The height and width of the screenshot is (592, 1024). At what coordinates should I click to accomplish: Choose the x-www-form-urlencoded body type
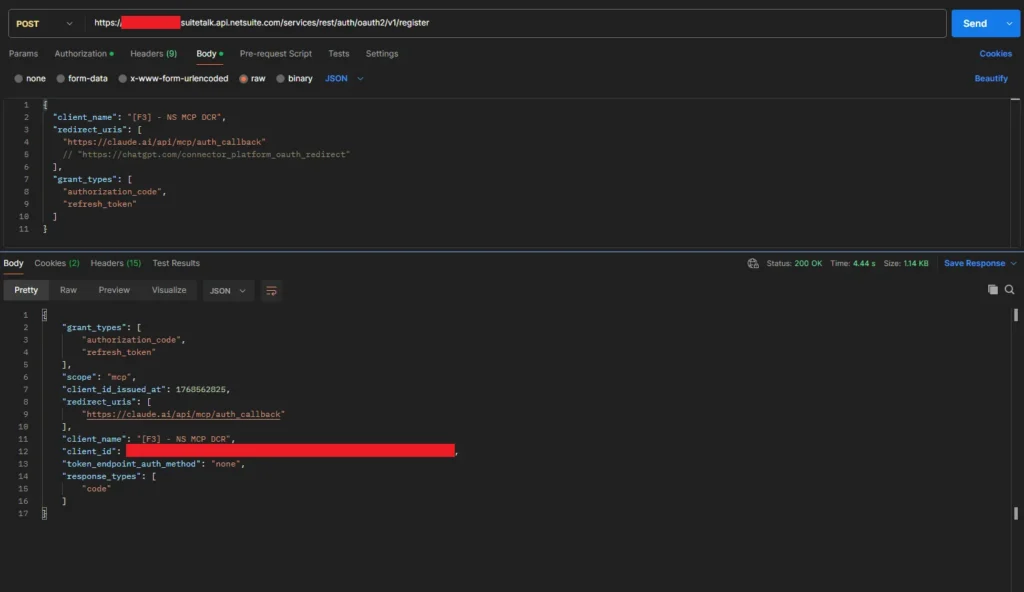point(173,78)
